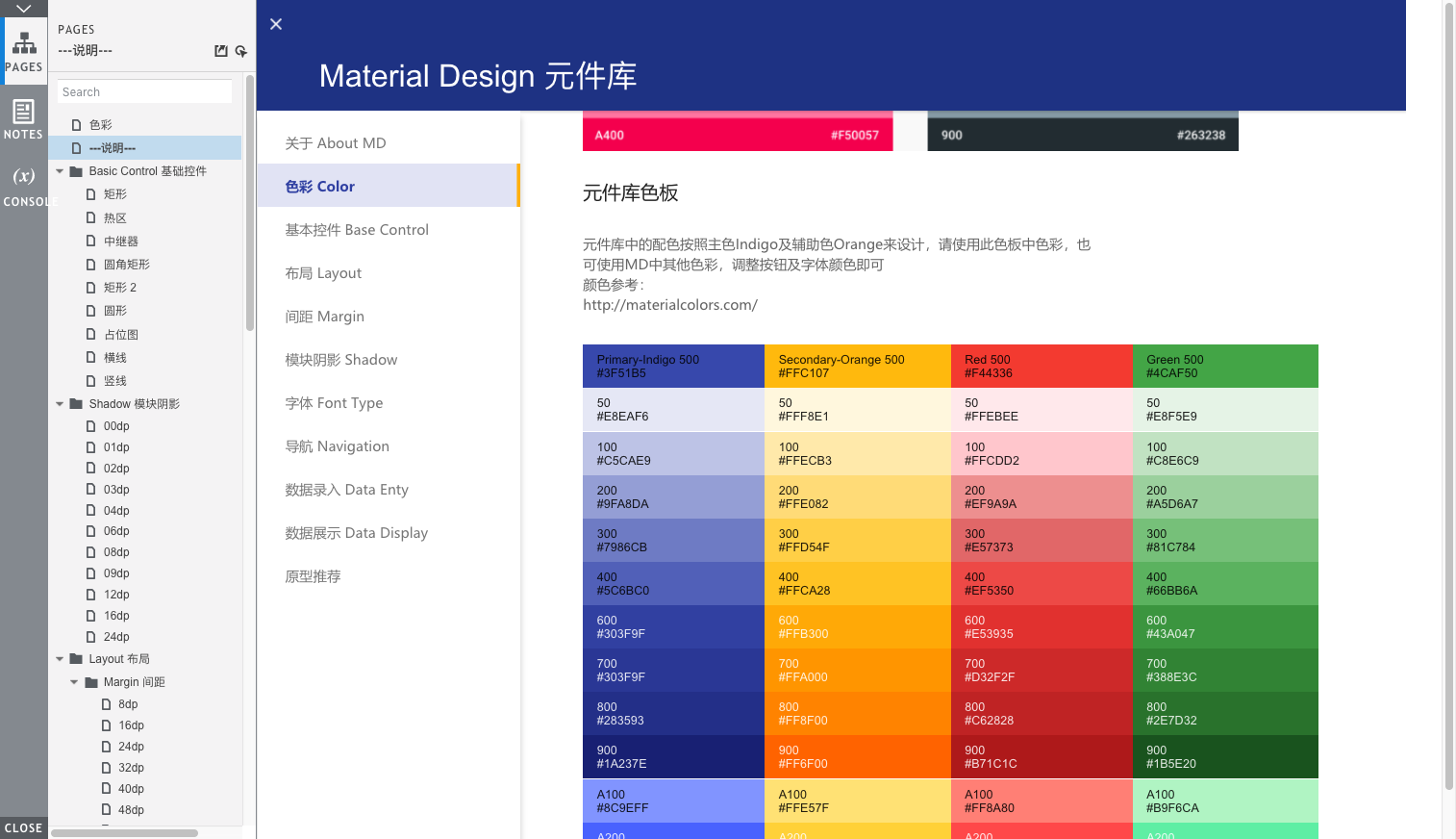The width and height of the screenshot is (1456, 839).
Task: Select 色彩 Color menu item
Action: 389,186
